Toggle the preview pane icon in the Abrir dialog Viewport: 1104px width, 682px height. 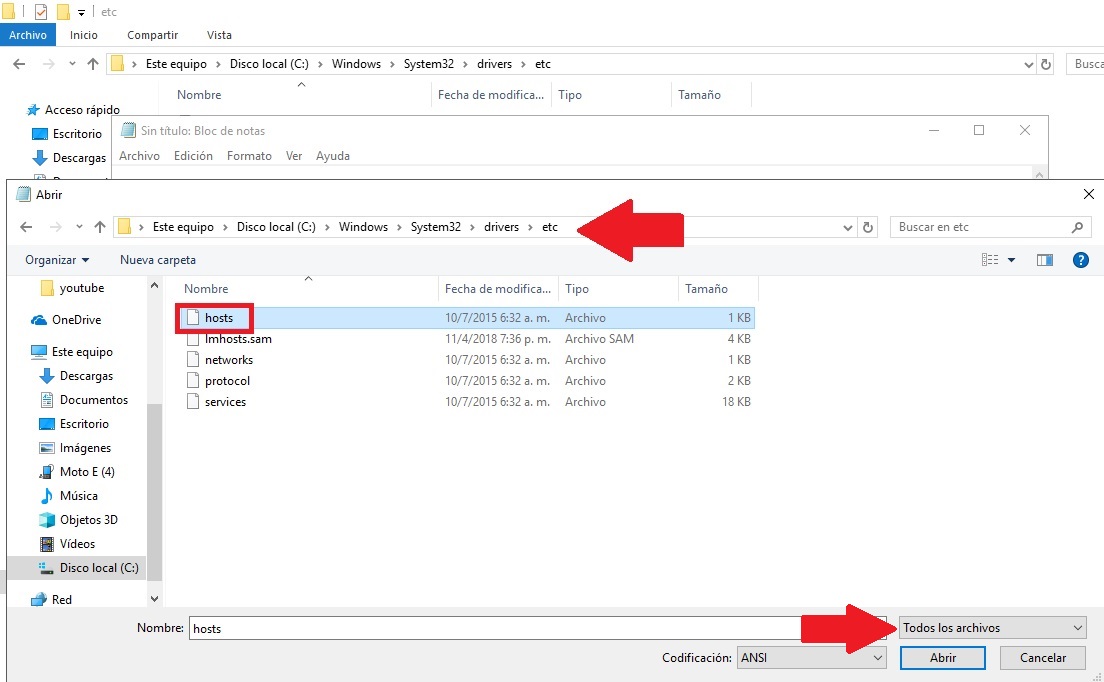pyautogui.click(x=1045, y=260)
